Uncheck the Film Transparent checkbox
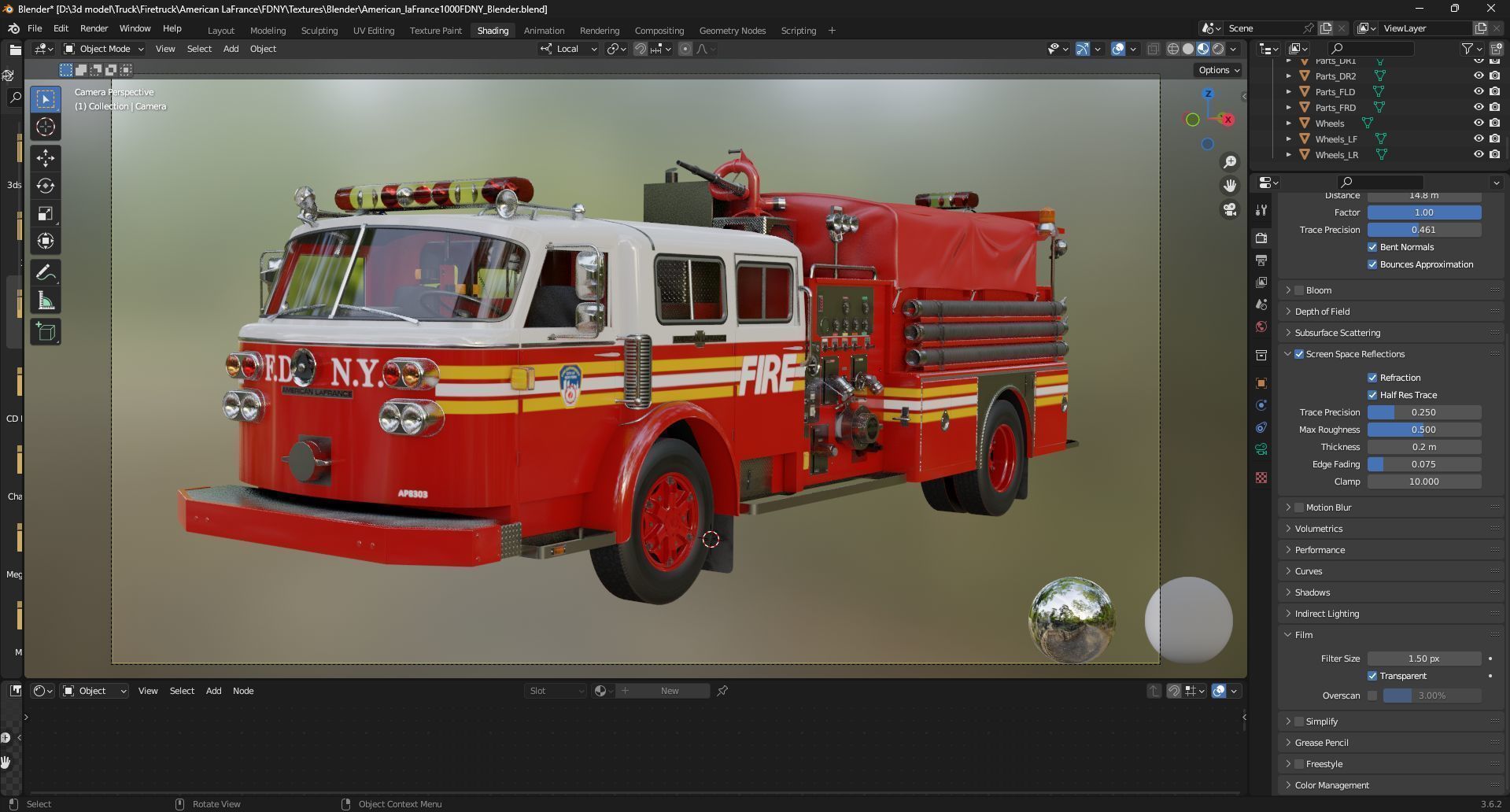The height and width of the screenshot is (812, 1510). [x=1372, y=676]
